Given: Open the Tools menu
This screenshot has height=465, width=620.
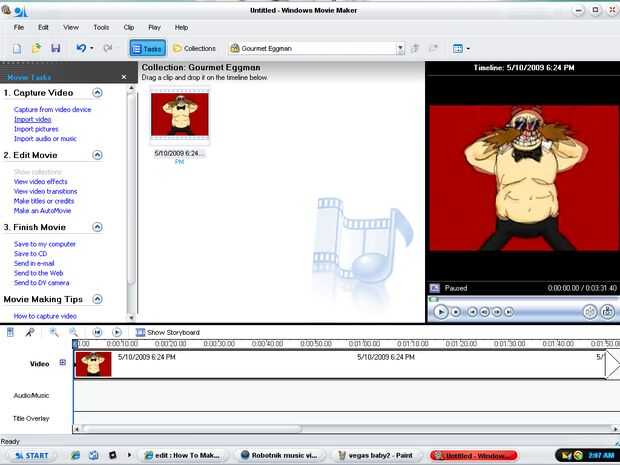Looking at the screenshot, I should point(101,27).
